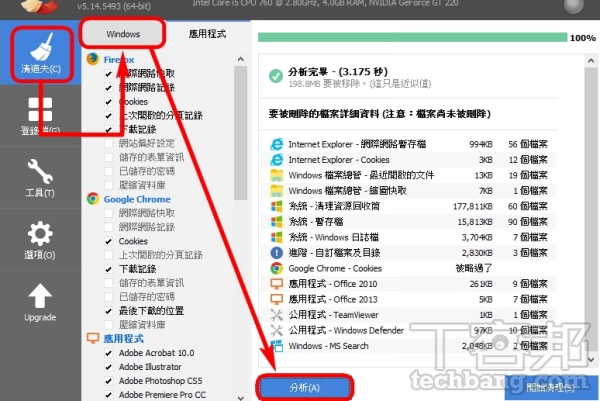600x401 pixels.
Task: Click Office 2010 monitor icon
Action: pyautogui.click(x=276, y=284)
